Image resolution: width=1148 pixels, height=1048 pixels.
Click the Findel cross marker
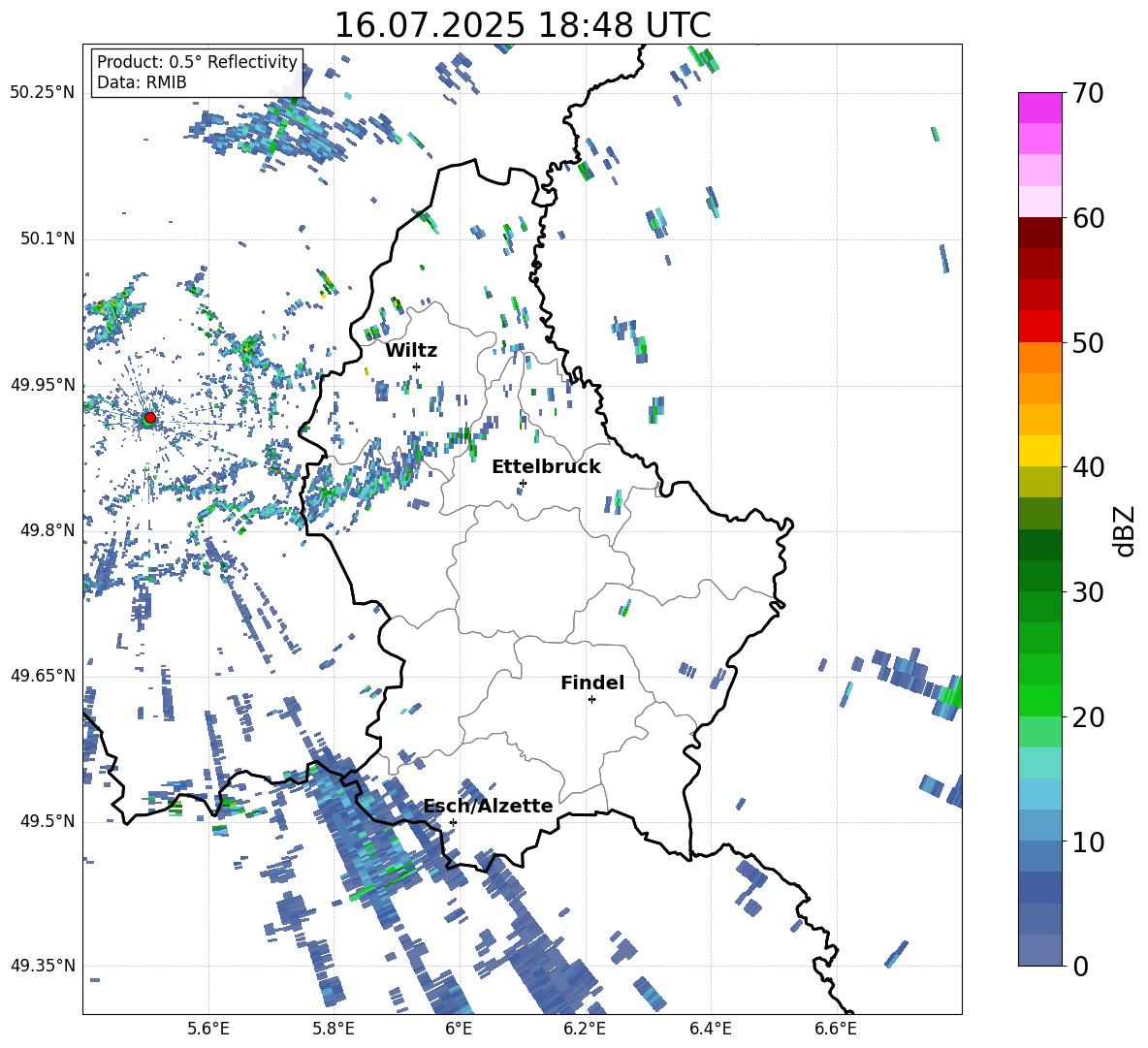click(x=591, y=700)
